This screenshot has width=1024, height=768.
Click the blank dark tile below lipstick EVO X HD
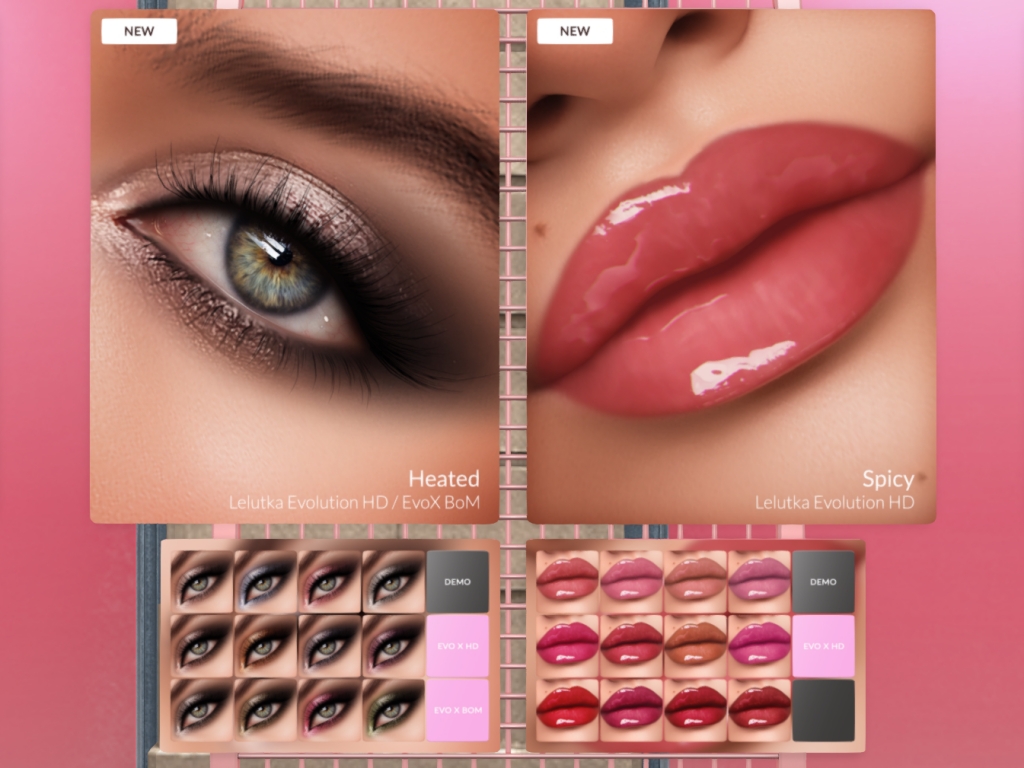(x=823, y=710)
